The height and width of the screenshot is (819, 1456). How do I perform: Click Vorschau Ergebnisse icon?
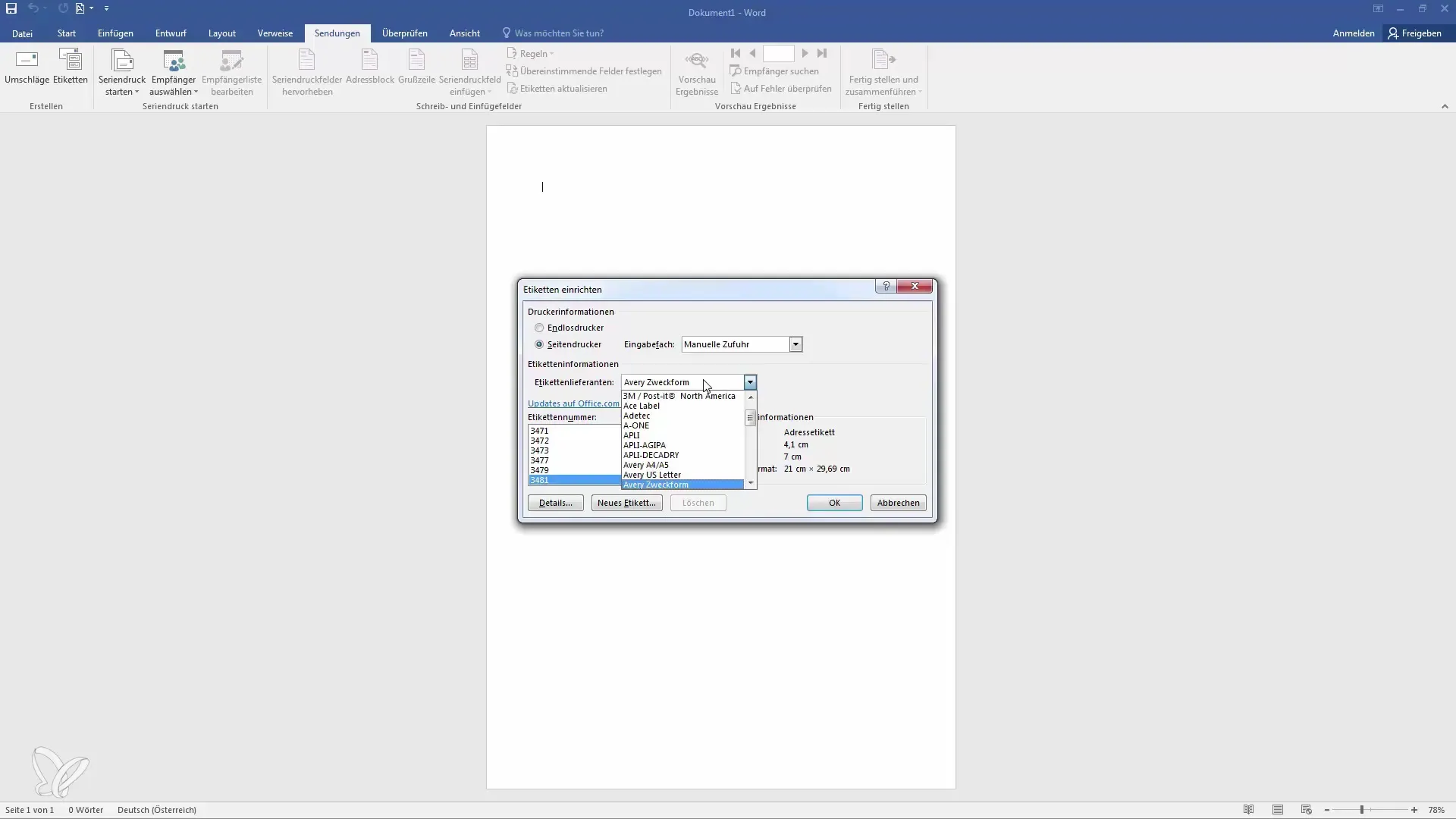(x=697, y=73)
